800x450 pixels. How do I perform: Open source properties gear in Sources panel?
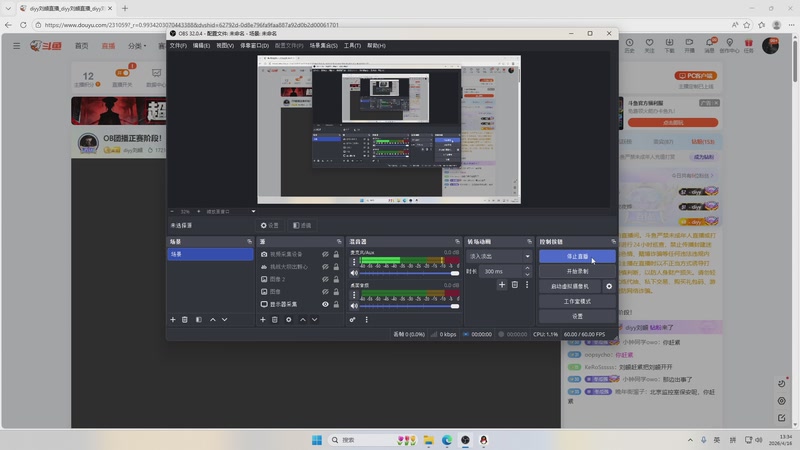coord(288,319)
